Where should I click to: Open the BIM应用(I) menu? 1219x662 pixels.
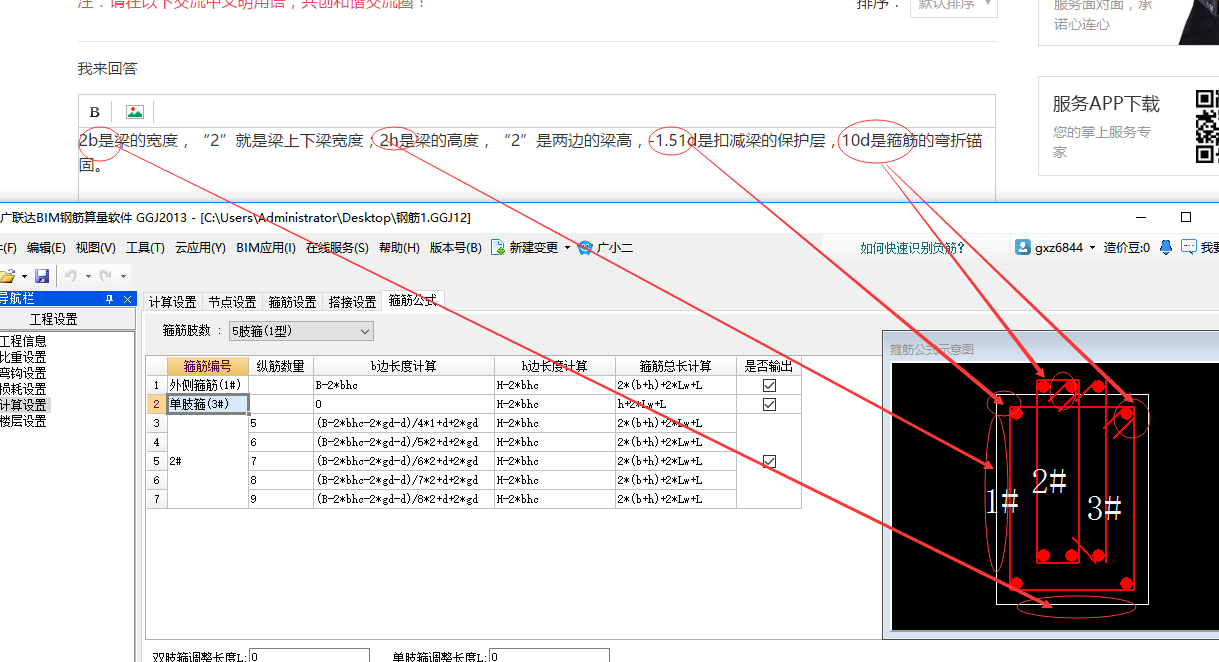266,248
